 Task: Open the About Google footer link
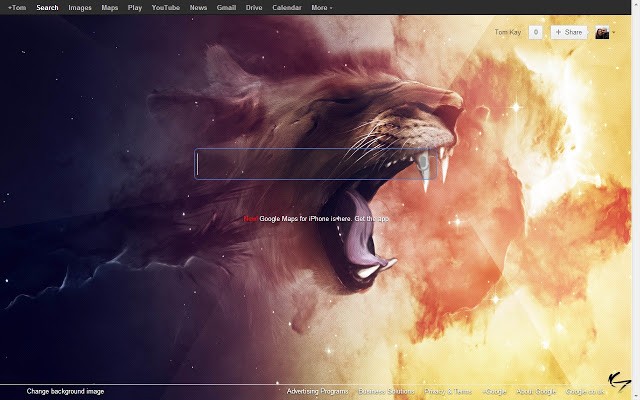[536, 391]
